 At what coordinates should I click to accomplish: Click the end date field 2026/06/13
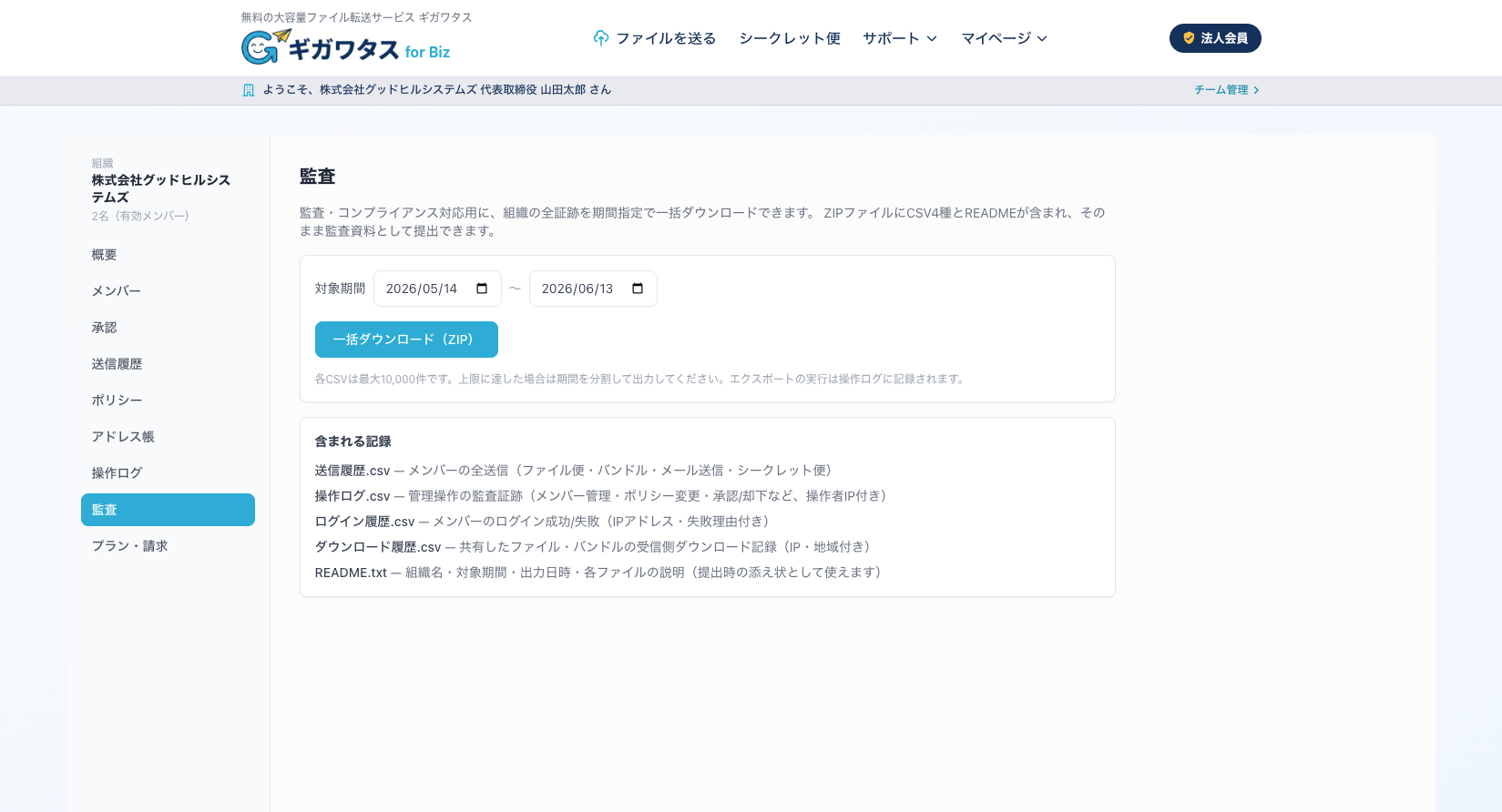pyautogui.click(x=593, y=289)
